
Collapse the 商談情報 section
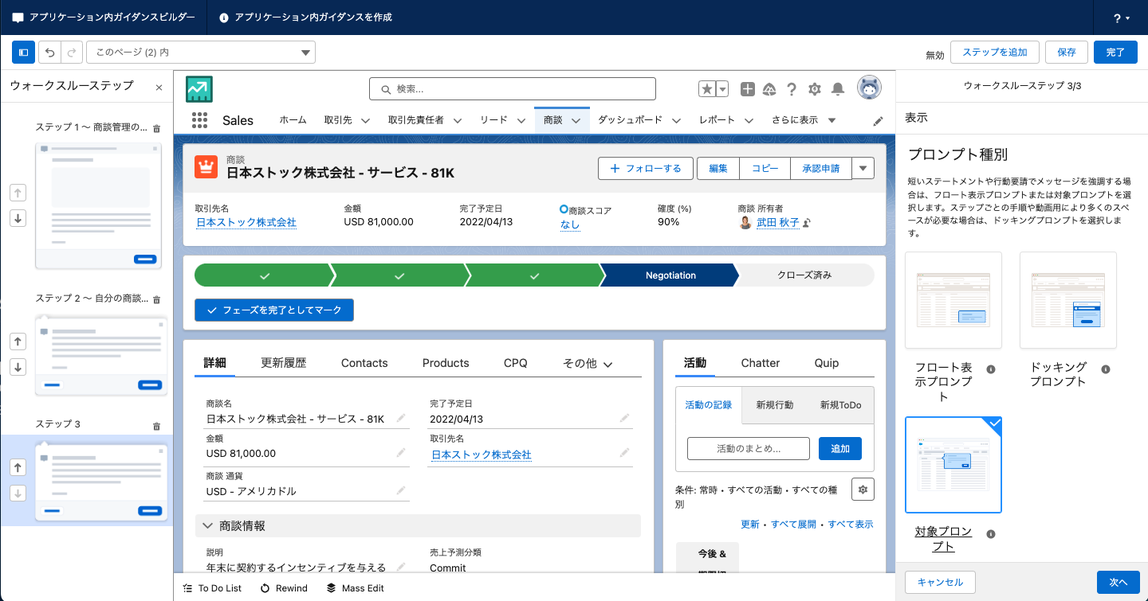pyautogui.click(x=207, y=526)
